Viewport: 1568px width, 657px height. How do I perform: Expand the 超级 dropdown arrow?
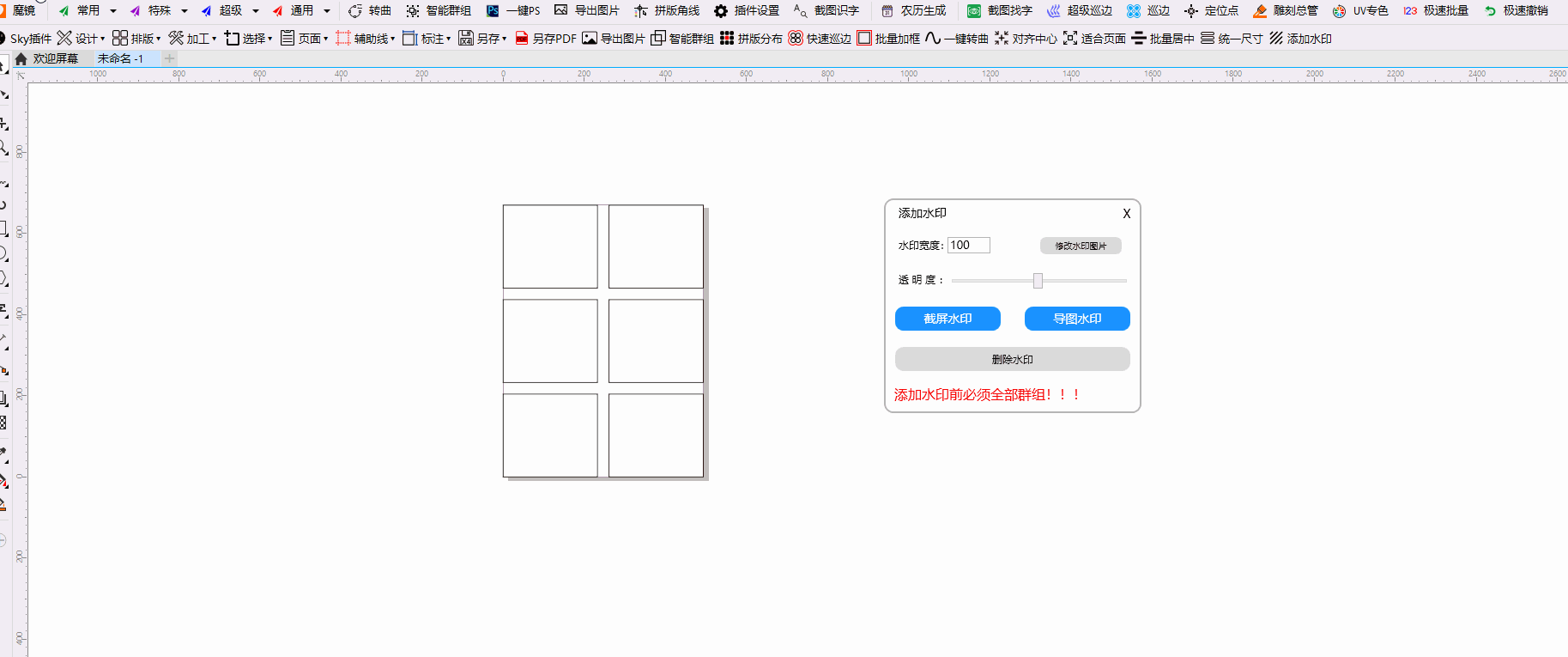pyautogui.click(x=255, y=11)
